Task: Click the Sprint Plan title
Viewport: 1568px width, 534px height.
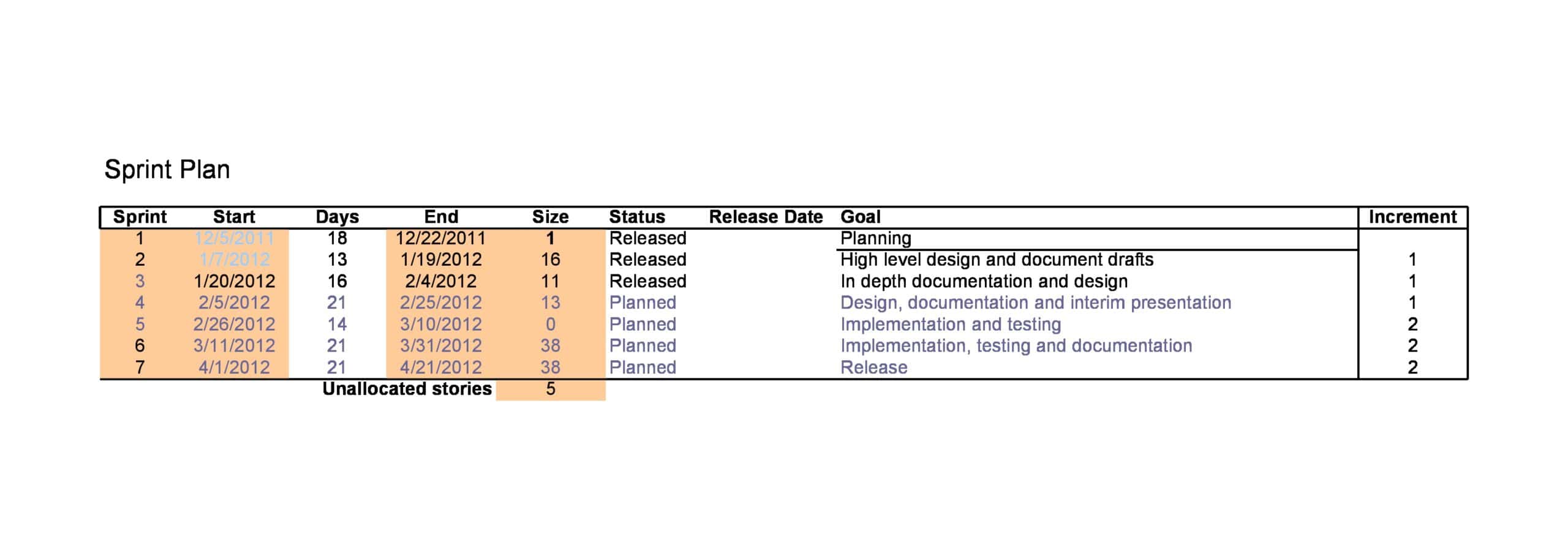Action: [167, 170]
